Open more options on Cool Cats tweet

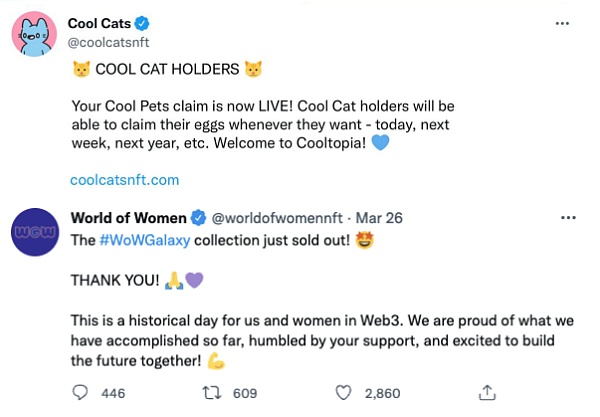(x=568, y=23)
